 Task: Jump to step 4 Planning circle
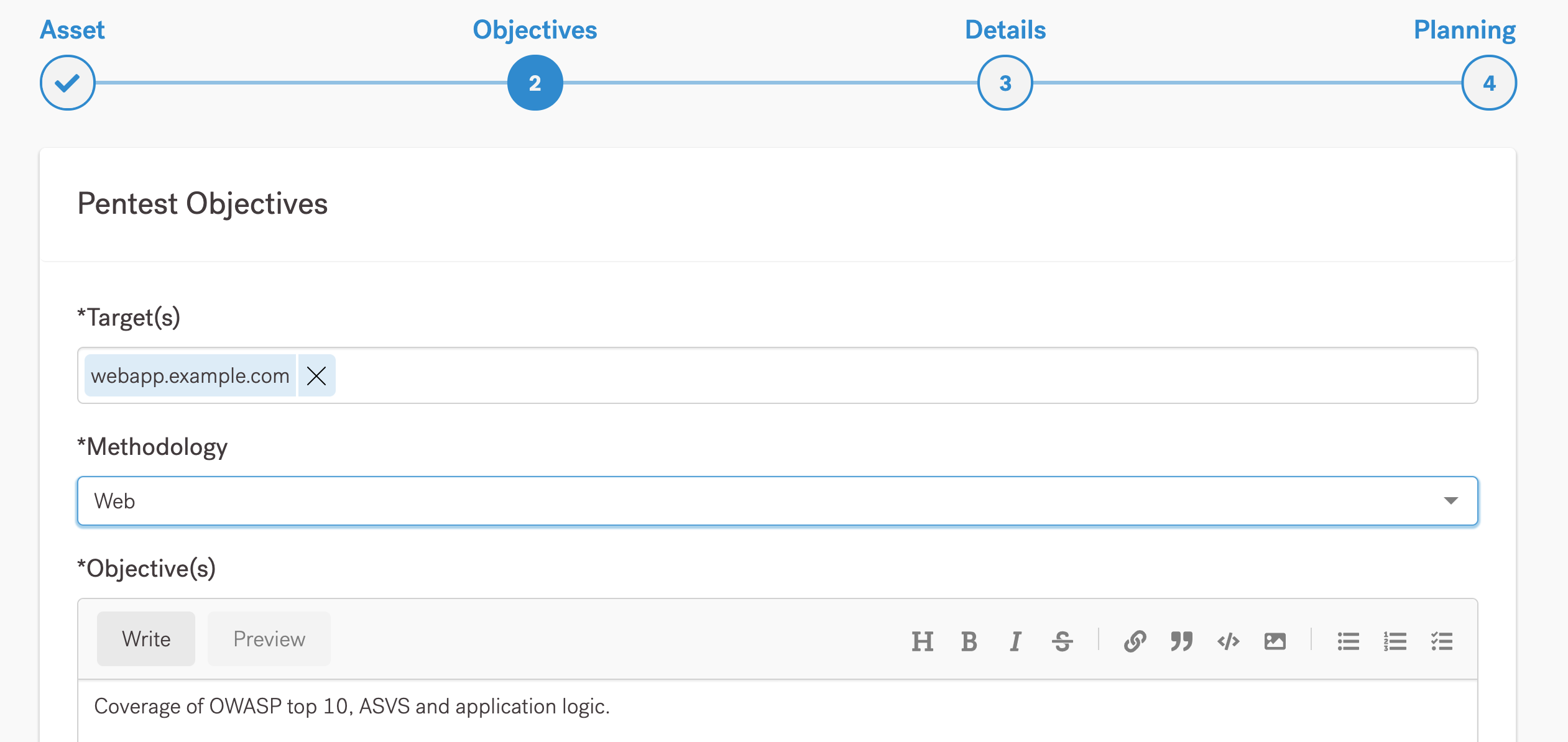coord(1488,83)
